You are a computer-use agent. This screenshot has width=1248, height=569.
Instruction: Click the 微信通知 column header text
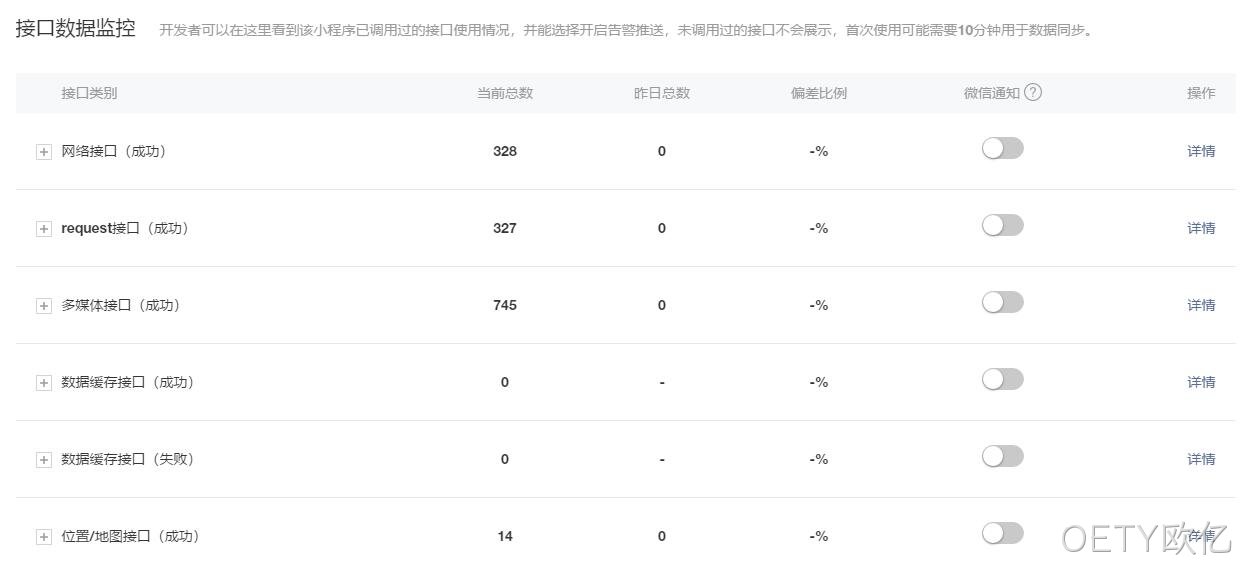click(x=992, y=93)
